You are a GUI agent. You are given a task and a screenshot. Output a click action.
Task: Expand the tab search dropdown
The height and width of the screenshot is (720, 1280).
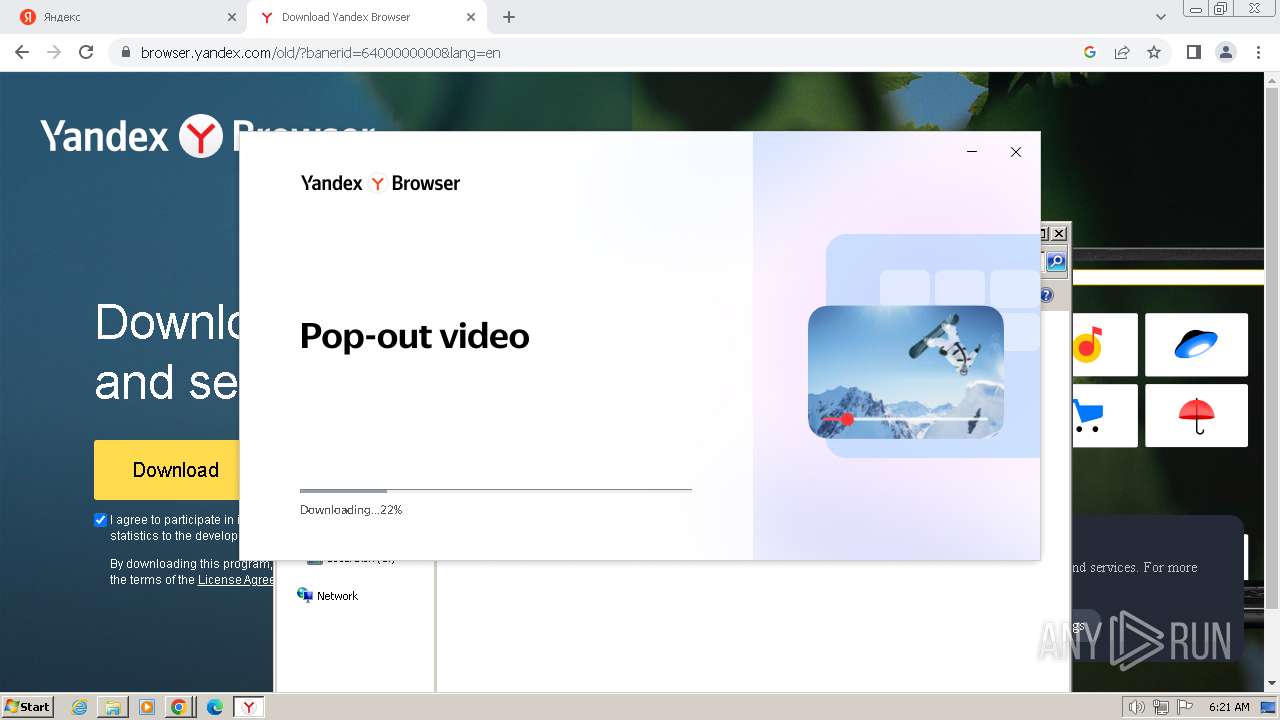coord(1161,17)
